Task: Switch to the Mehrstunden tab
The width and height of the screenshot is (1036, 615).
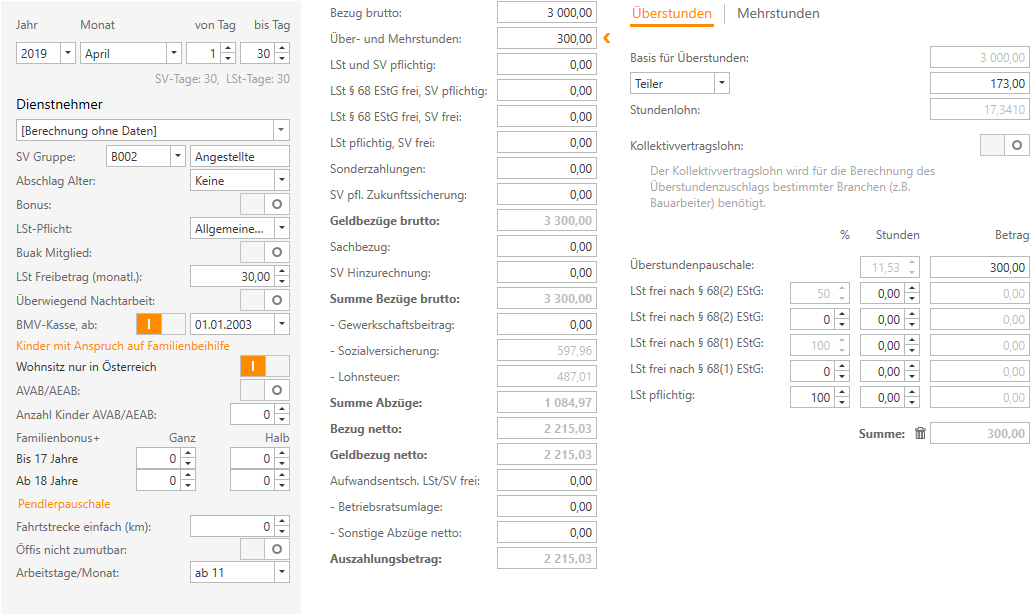Action: tap(778, 13)
